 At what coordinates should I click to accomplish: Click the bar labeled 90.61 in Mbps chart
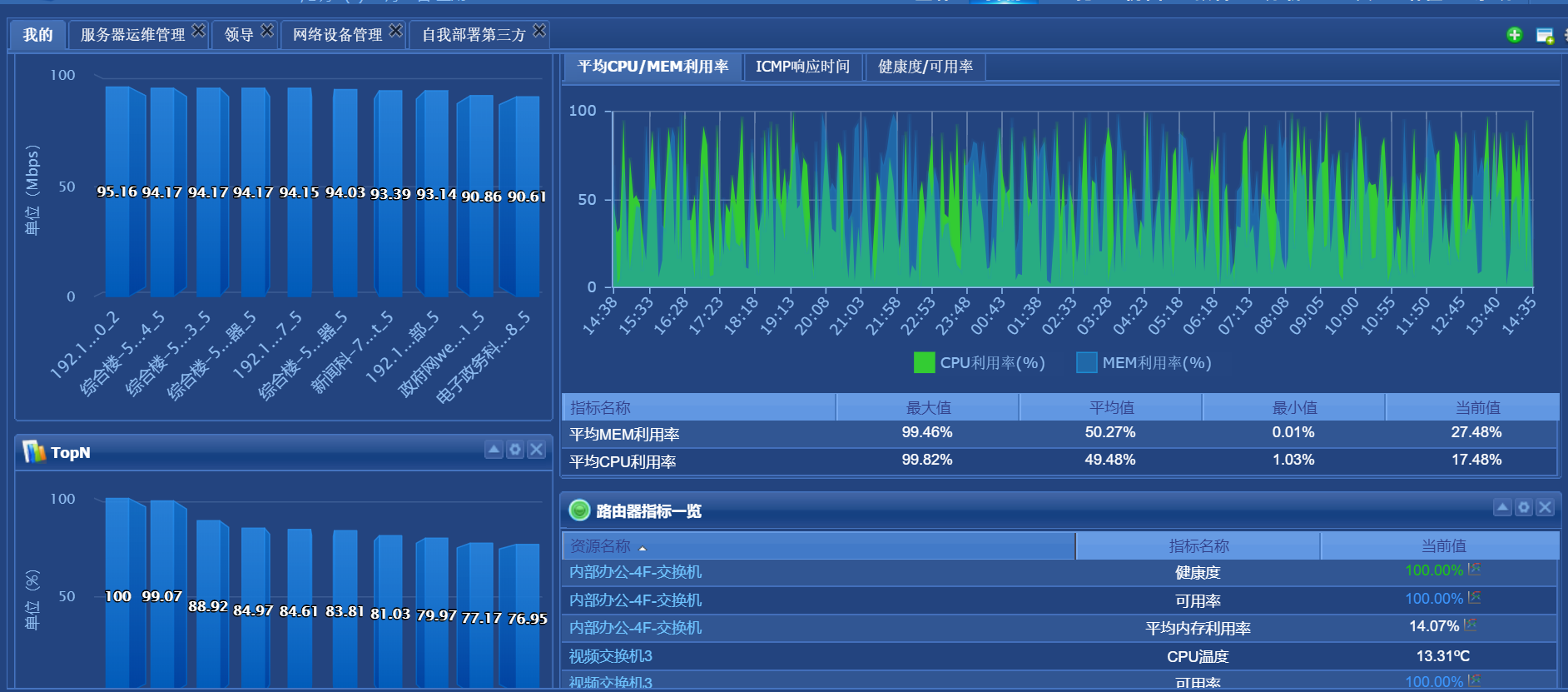click(519, 197)
